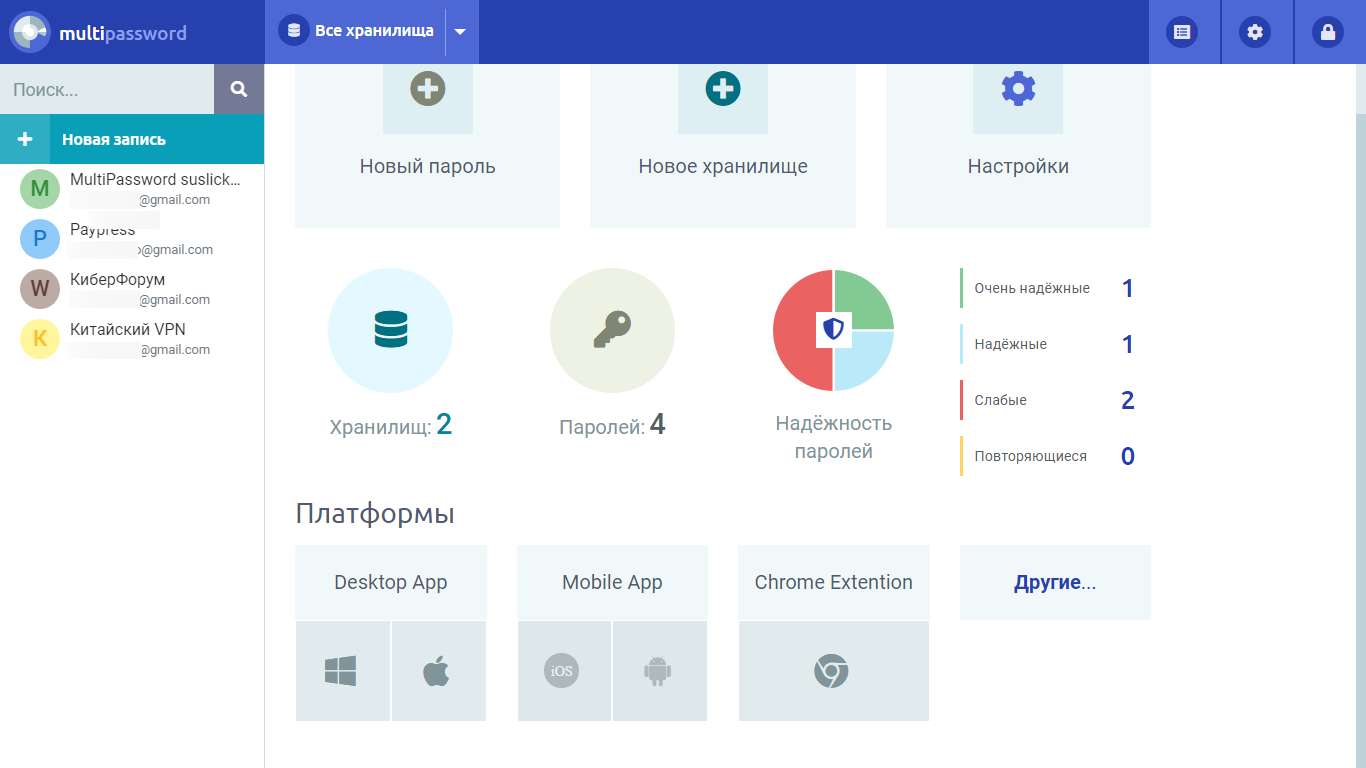
Task: Choose the Chrome extension icon
Action: (831, 671)
